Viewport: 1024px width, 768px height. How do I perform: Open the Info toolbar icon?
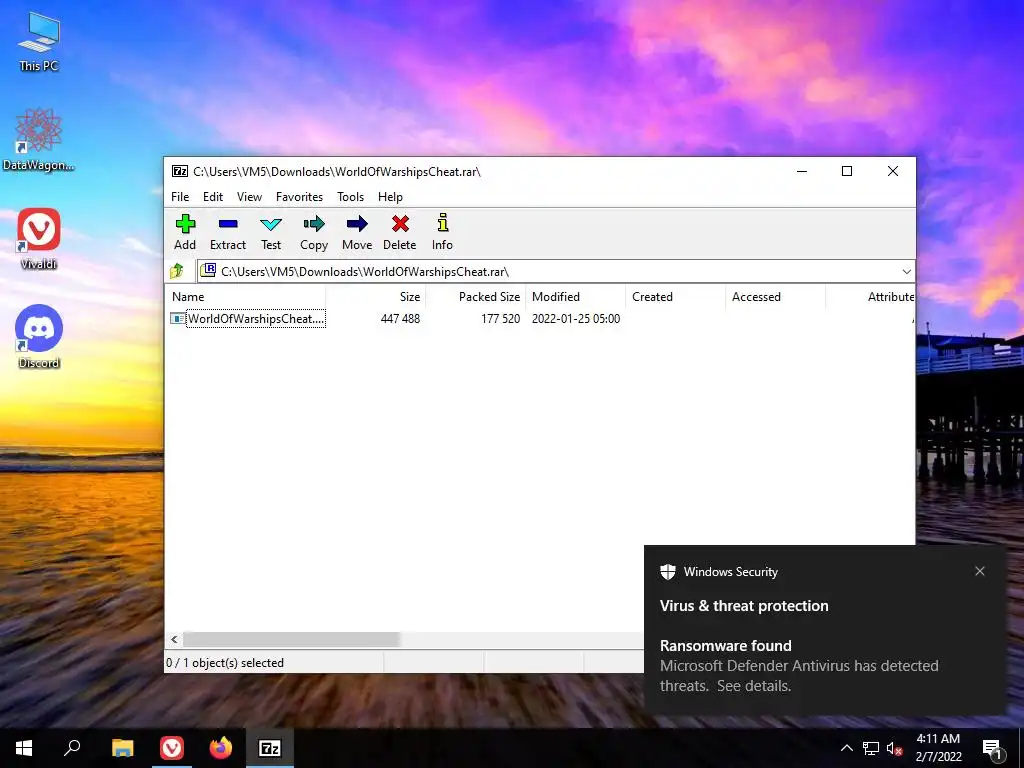click(x=442, y=232)
